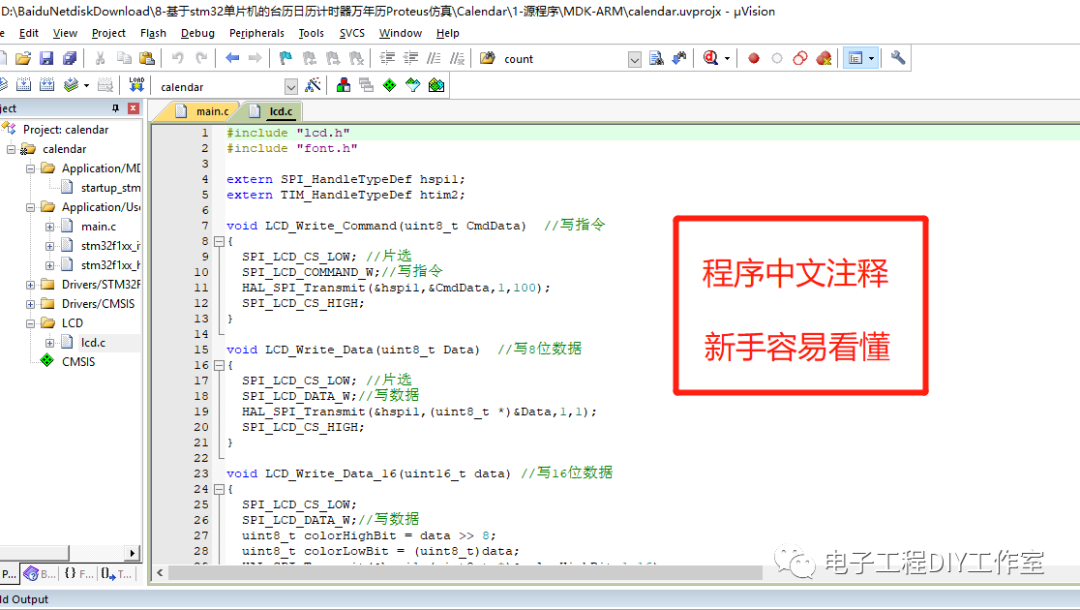Switch to the Templates tab in project panel

116,574
